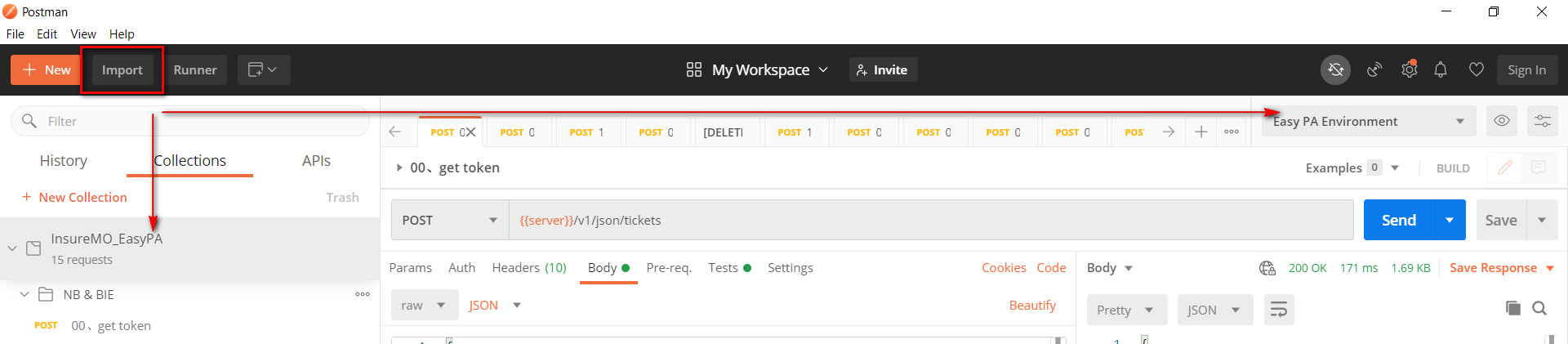The image size is (1568, 344).
Task: Collapse the InsureMO_EasyPA collection
Action: pos(12,248)
